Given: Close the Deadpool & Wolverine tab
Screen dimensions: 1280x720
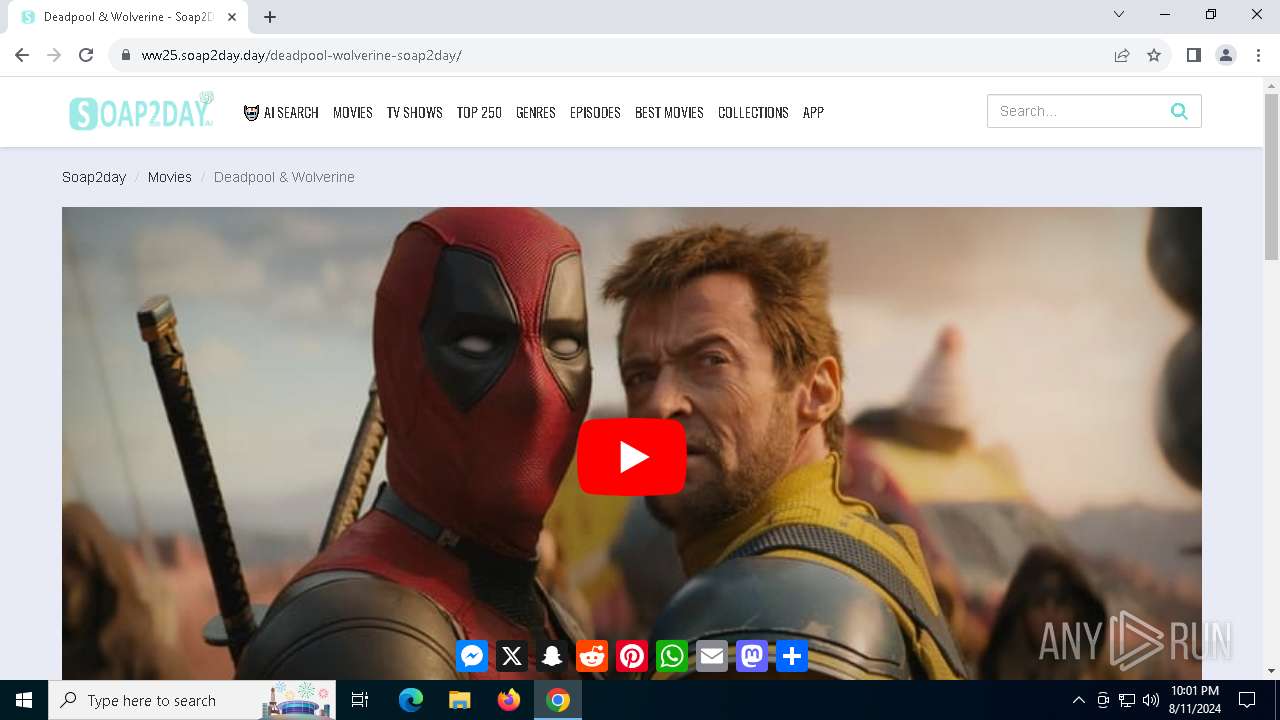Looking at the screenshot, I should [x=232, y=17].
